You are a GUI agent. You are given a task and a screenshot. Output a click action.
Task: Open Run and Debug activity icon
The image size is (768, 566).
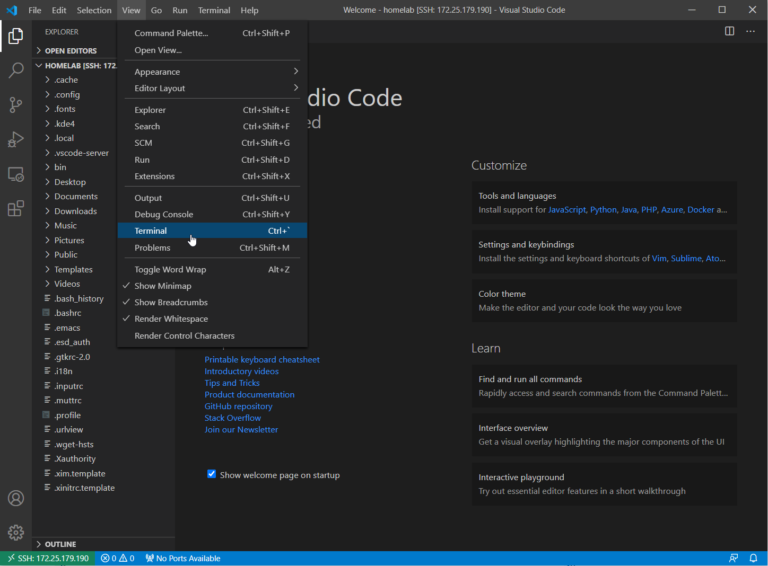[x=16, y=139]
